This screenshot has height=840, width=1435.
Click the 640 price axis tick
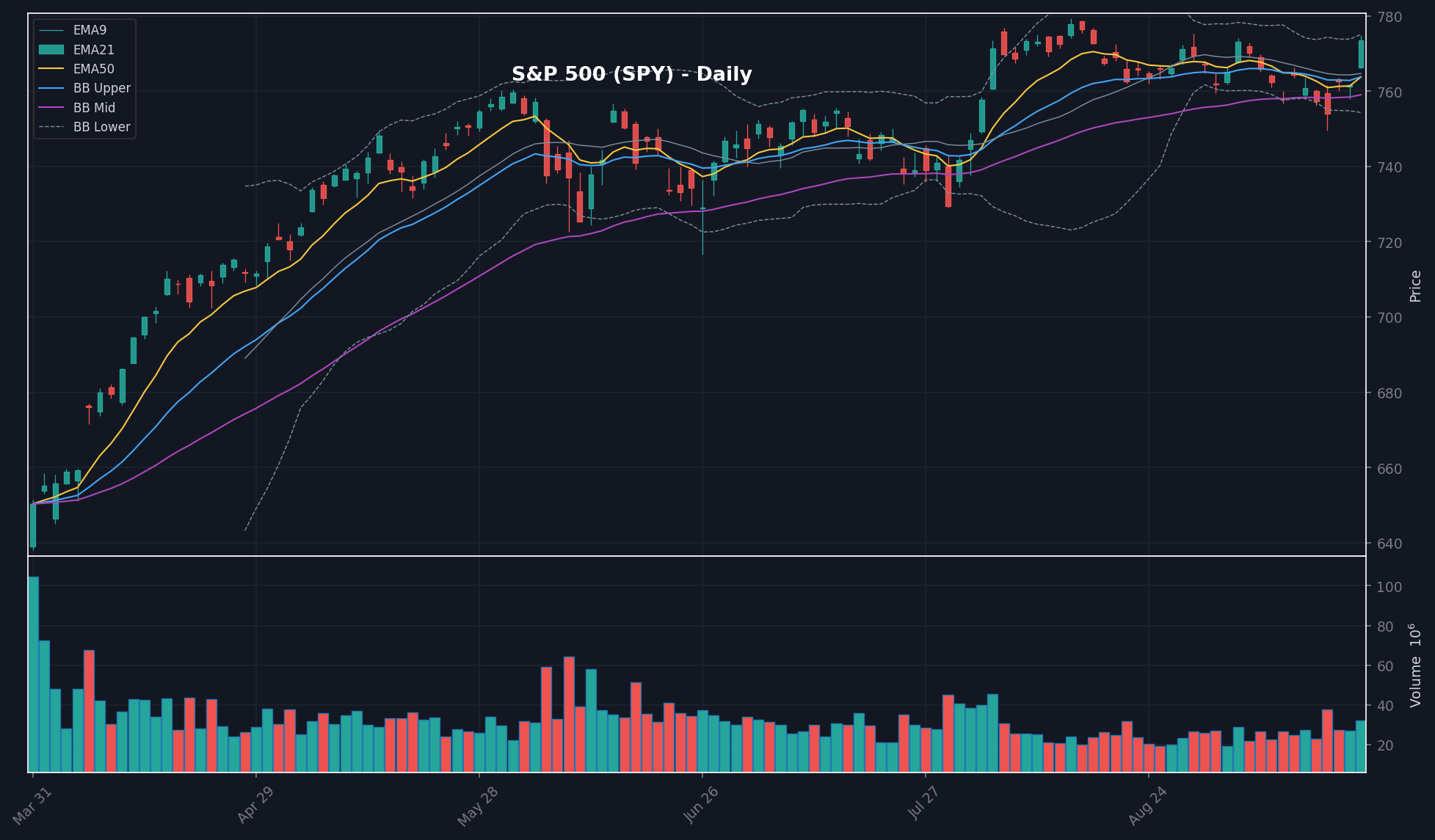pos(1389,544)
